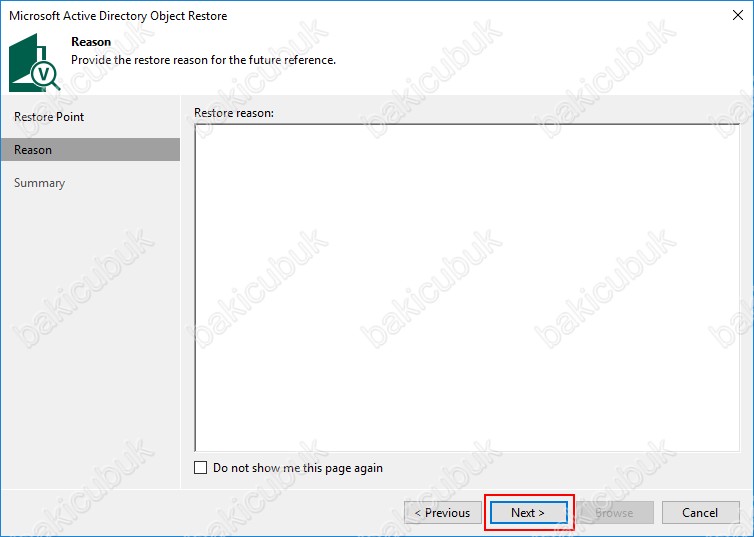Screen dimensions: 754x537
Task: Select the Reason wizard step
Action: point(90,150)
